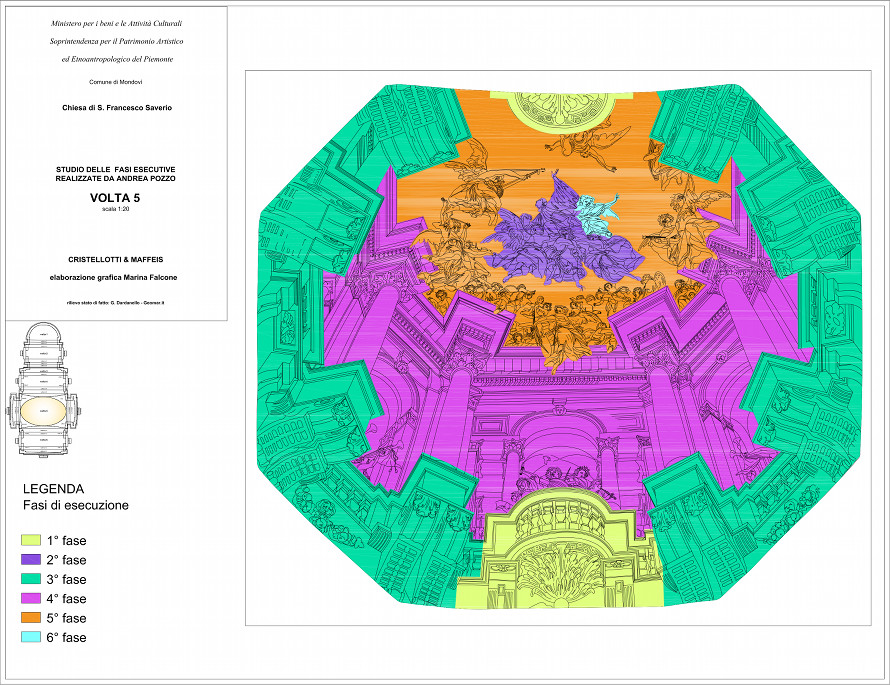
Task: Select the "Fasi di esecuzione" subtitle
Action: [x=76, y=505]
